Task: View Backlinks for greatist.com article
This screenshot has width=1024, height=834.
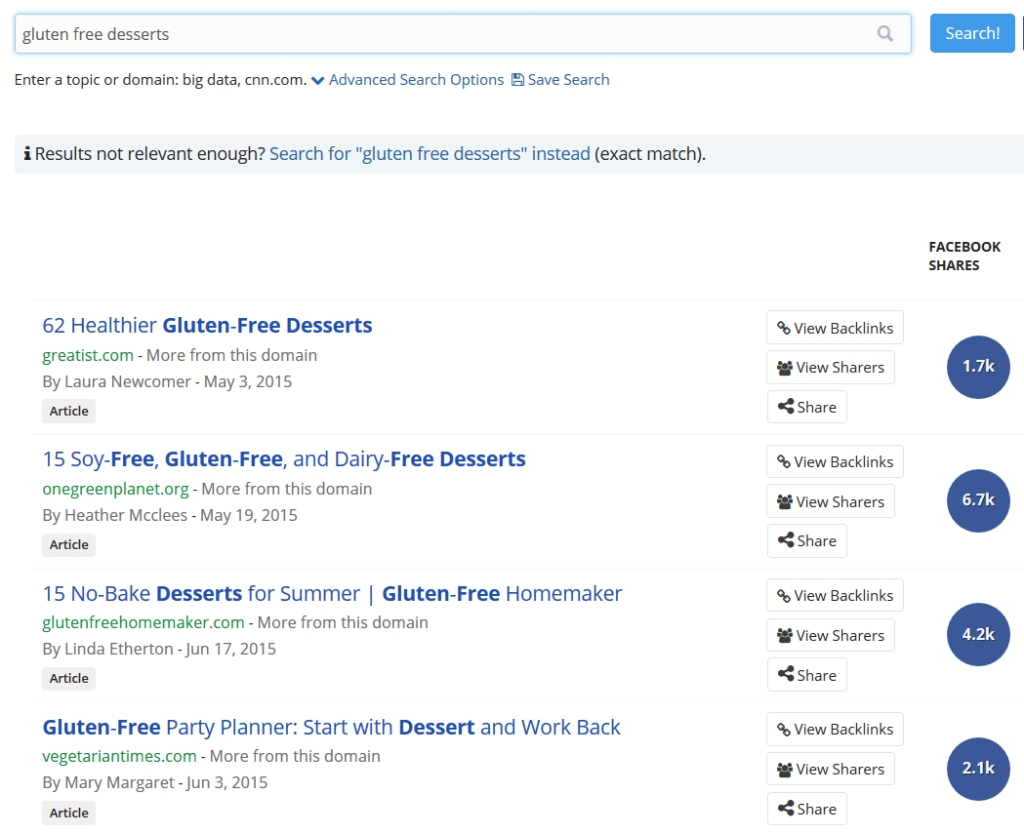Action: [x=835, y=328]
